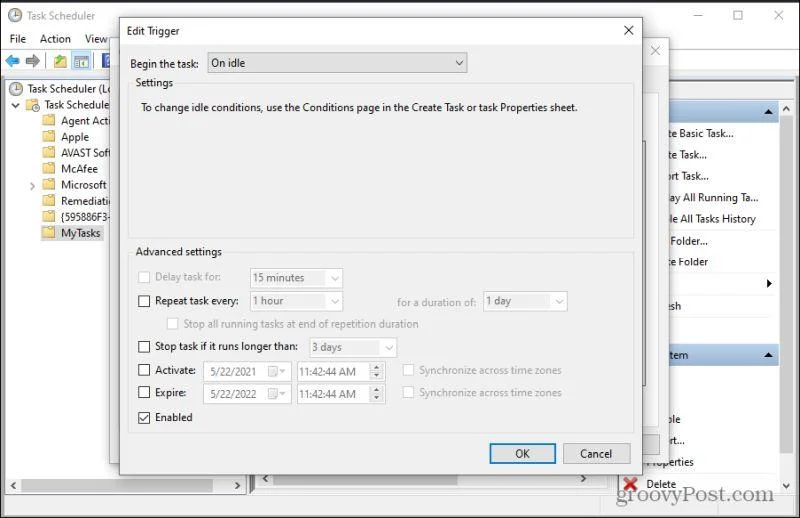800x518 pixels.
Task: Click the middle pane horizontal scrollbar
Action: [366, 479]
